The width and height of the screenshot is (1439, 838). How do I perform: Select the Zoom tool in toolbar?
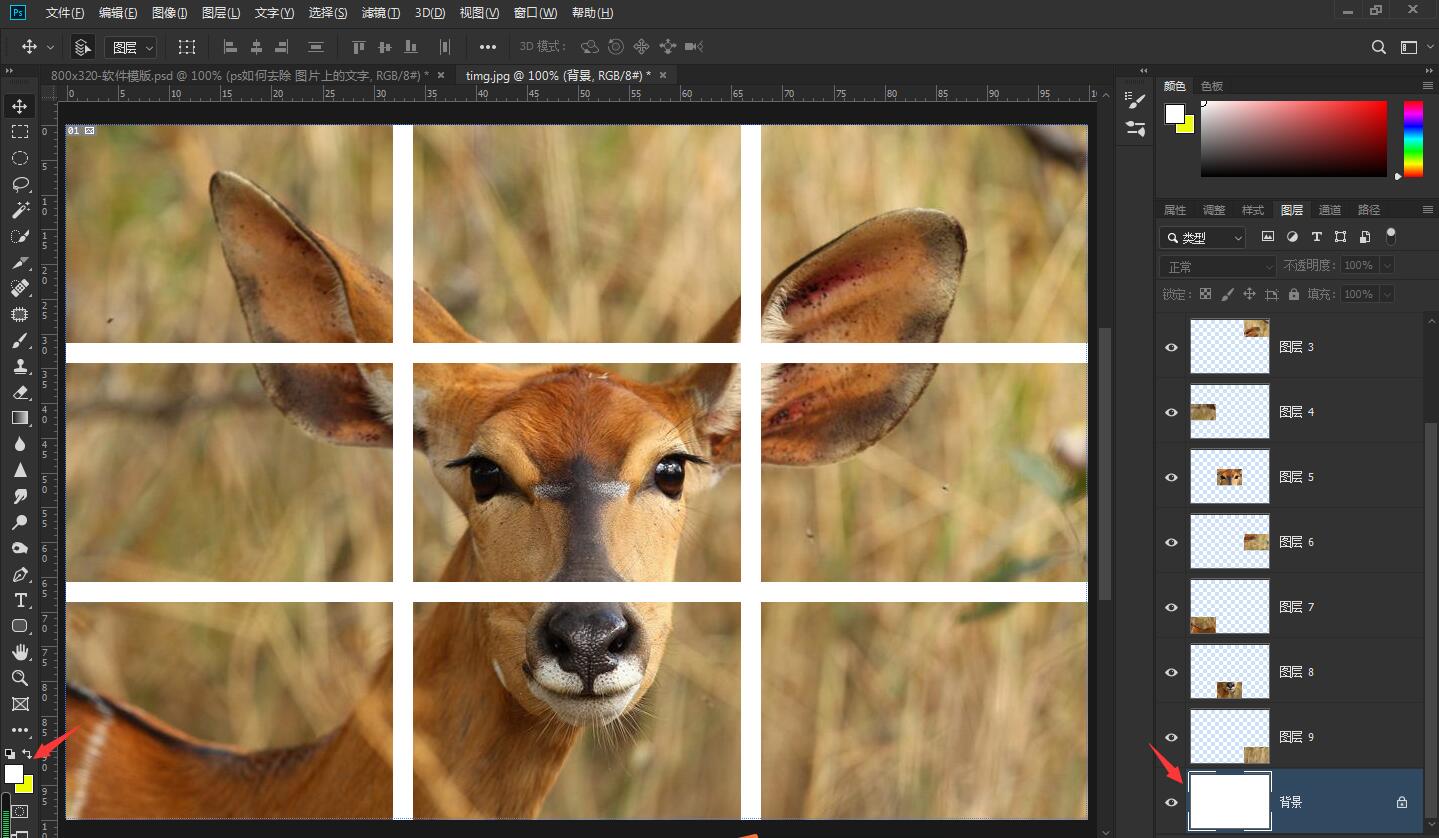(19, 678)
